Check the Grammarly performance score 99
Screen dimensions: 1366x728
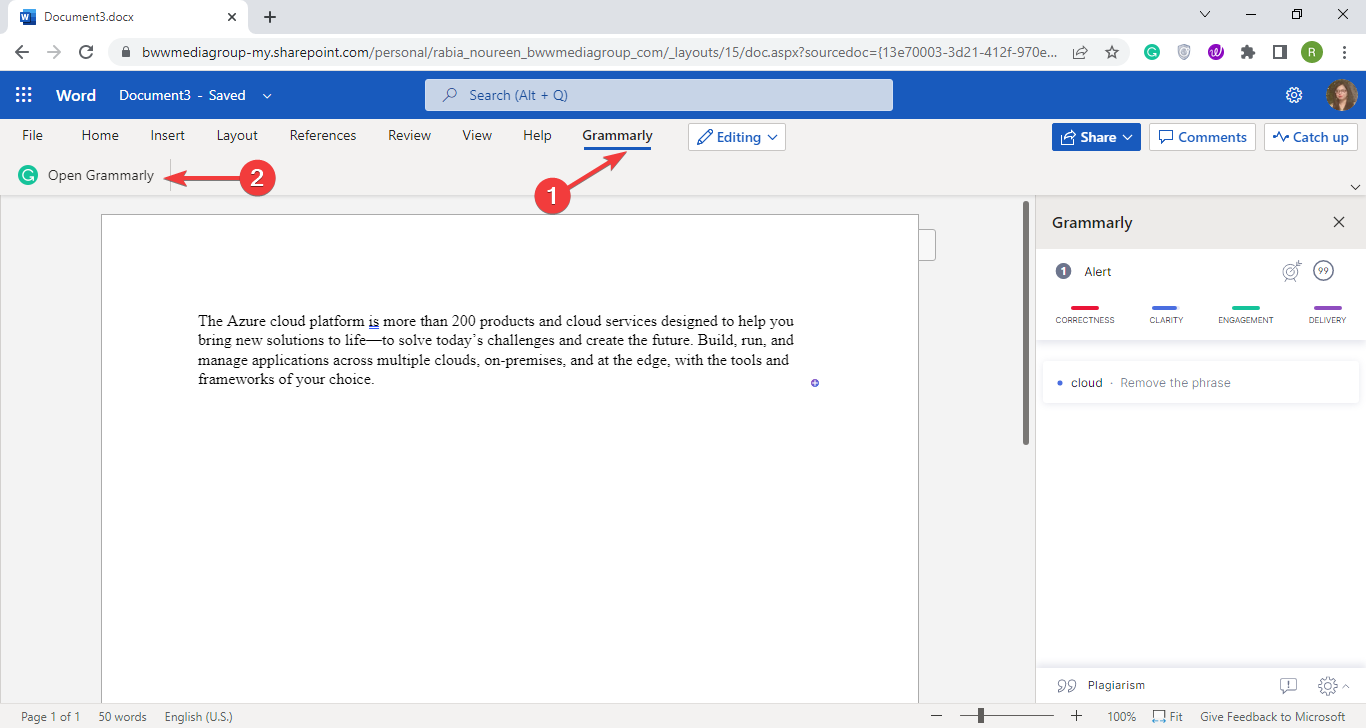[x=1323, y=270]
